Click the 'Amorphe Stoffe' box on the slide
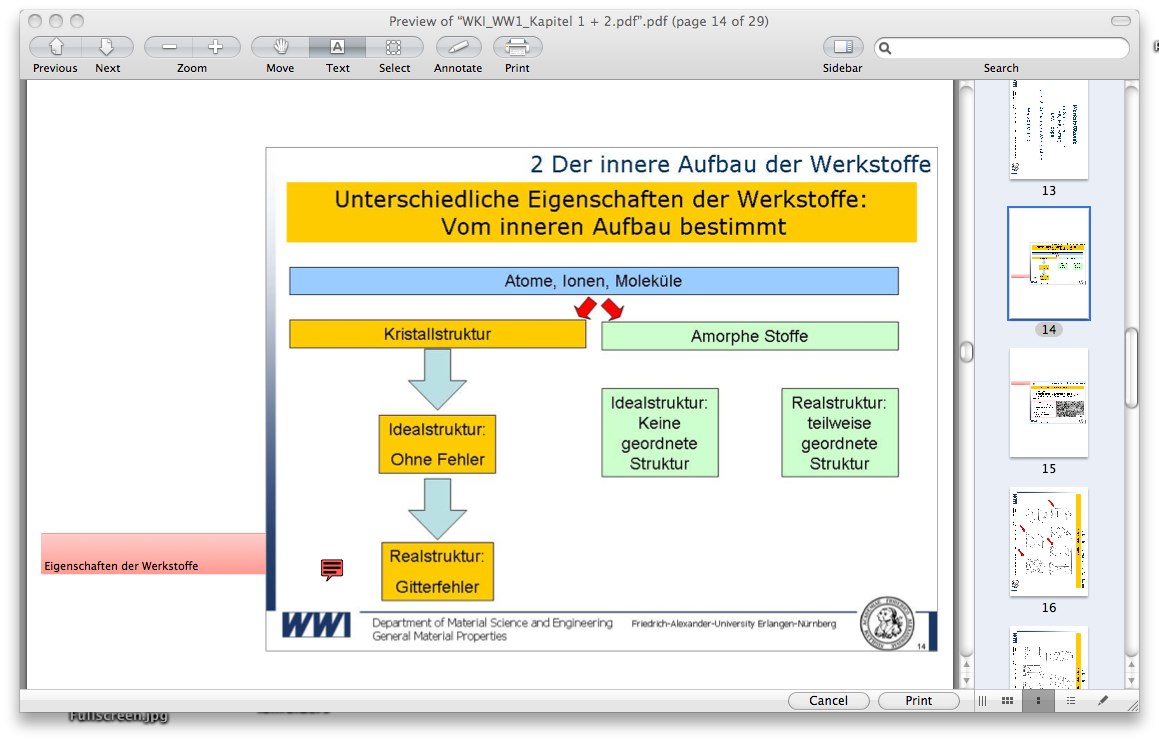Viewport: 1159px width, 742px height. [x=750, y=336]
